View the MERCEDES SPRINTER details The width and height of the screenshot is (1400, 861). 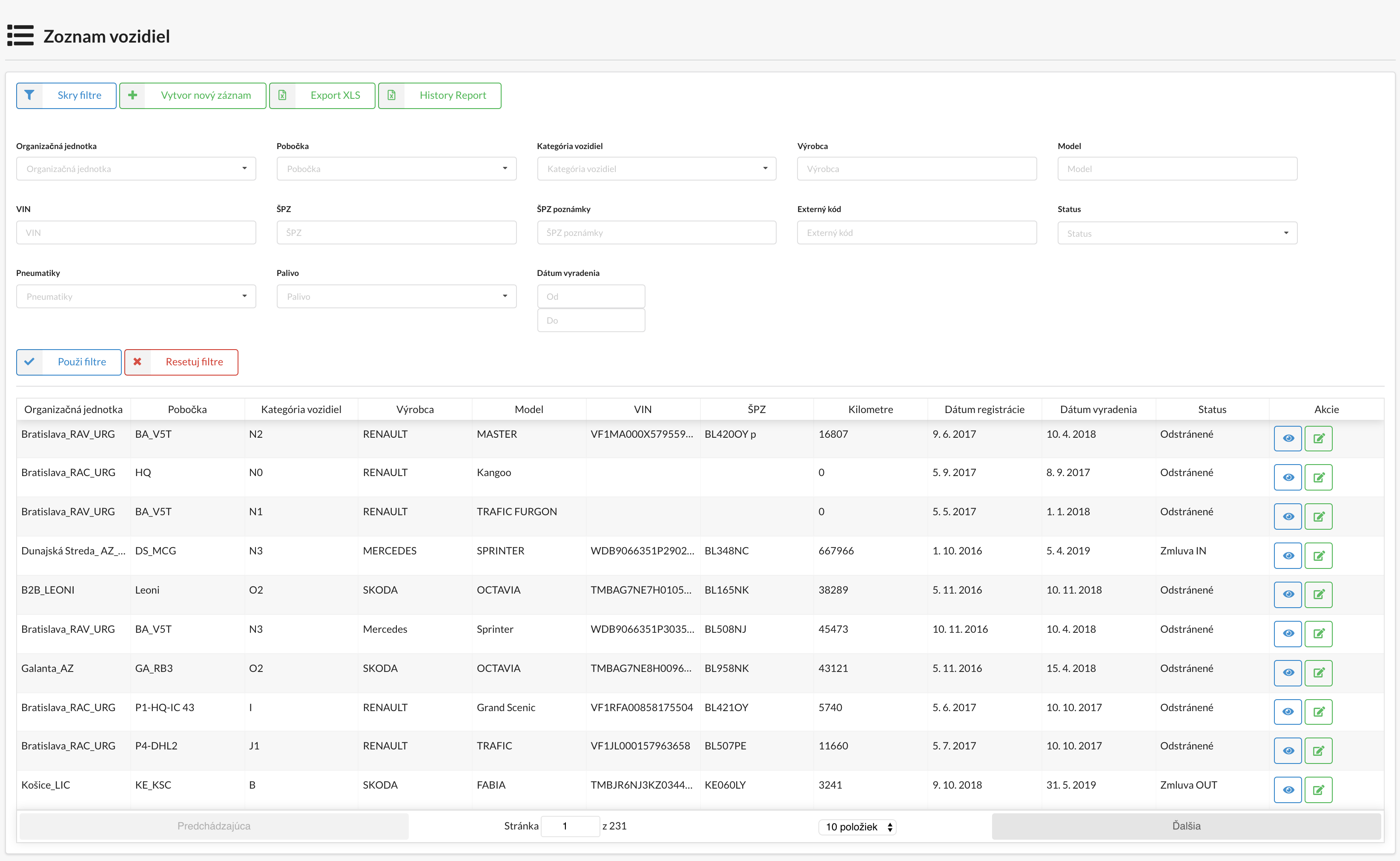1288,556
